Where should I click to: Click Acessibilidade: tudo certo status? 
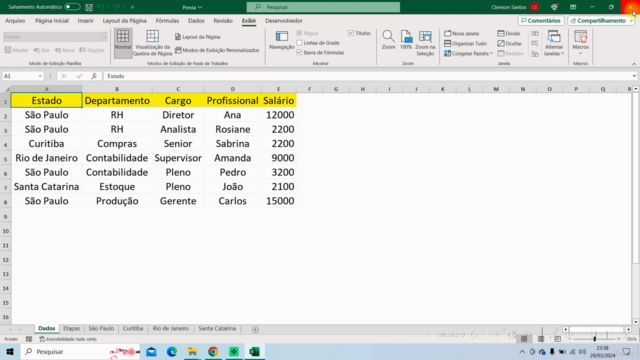coord(68,339)
